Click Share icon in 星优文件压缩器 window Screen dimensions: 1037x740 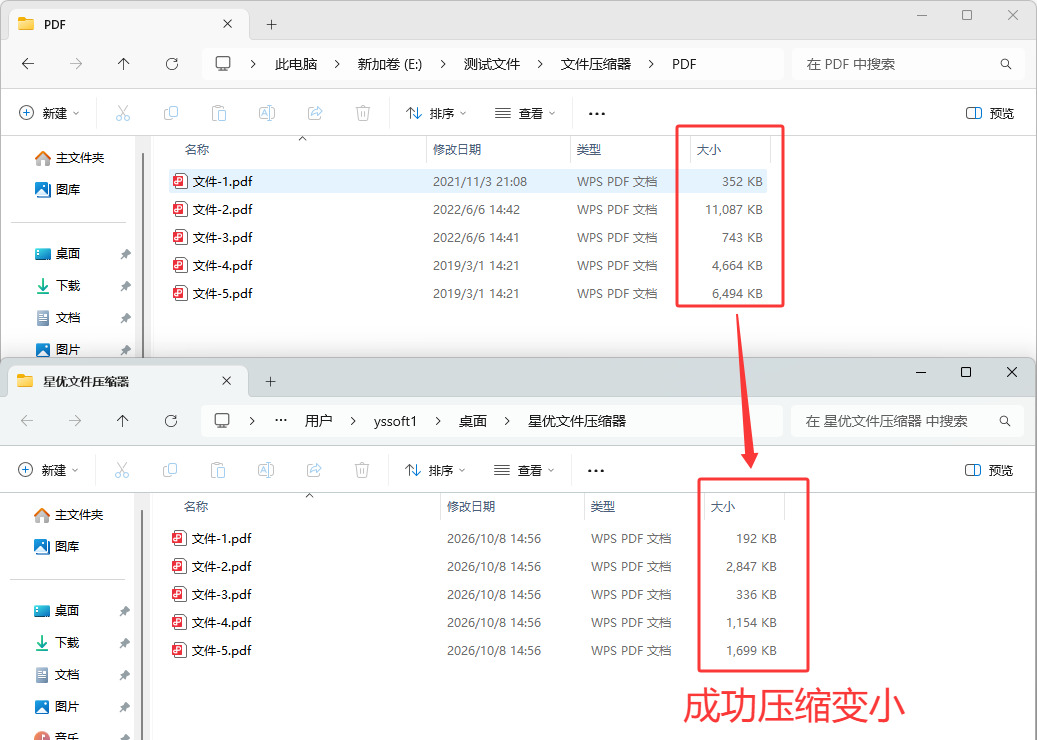tap(314, 470)
